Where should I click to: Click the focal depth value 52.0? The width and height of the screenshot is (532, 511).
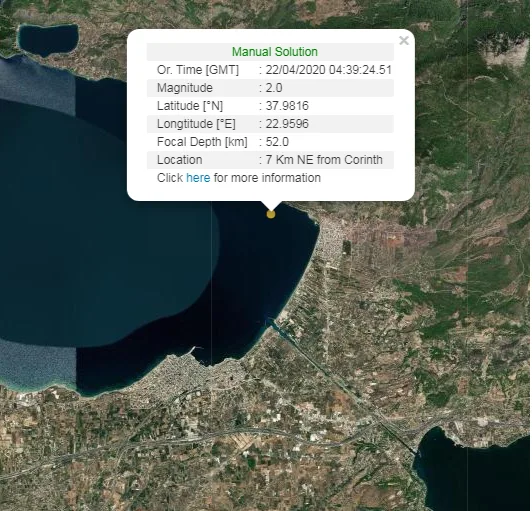pos(277,142)
